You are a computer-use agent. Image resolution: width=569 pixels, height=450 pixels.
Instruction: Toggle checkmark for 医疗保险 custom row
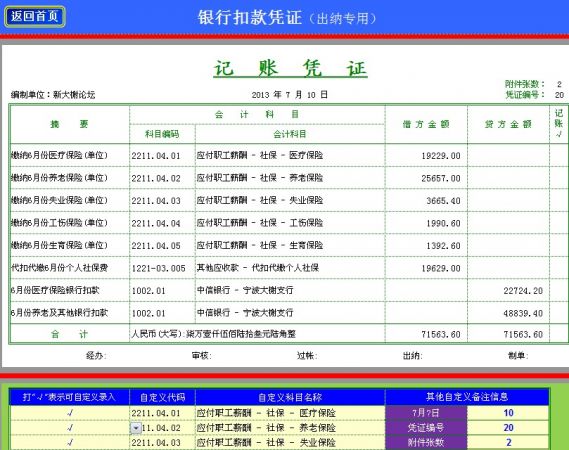70,413
